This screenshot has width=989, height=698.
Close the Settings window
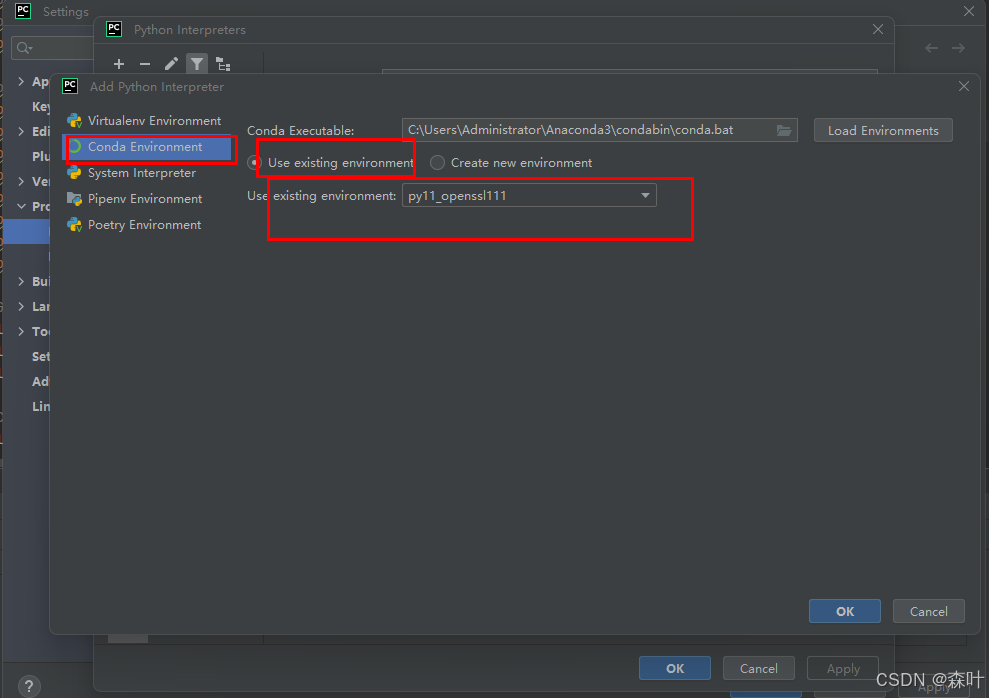pyautogui.click(x=969, y=11)
